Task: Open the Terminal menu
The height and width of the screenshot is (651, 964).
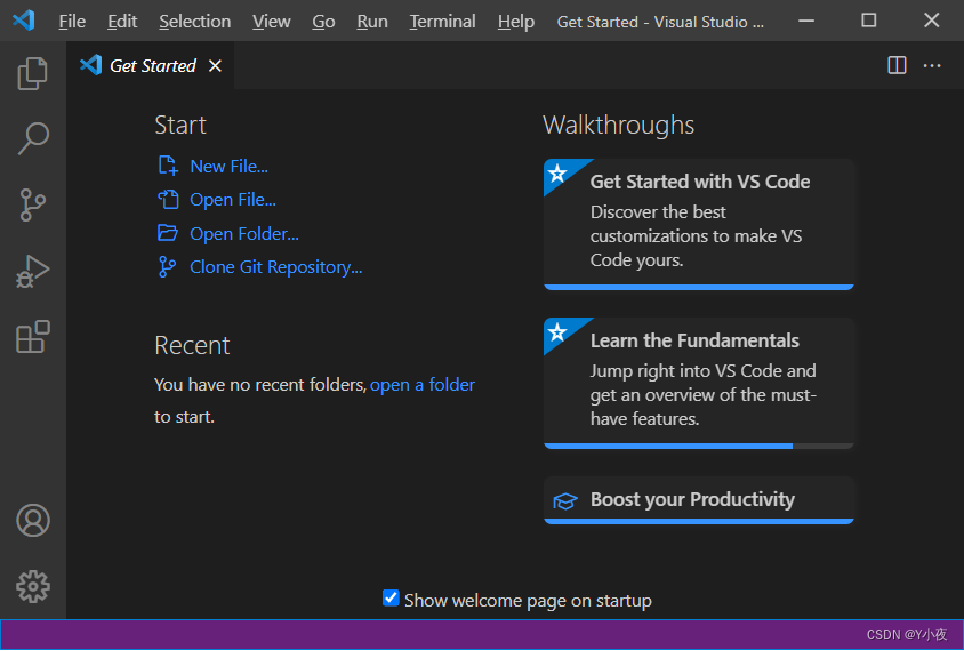Action: [443, 22]
